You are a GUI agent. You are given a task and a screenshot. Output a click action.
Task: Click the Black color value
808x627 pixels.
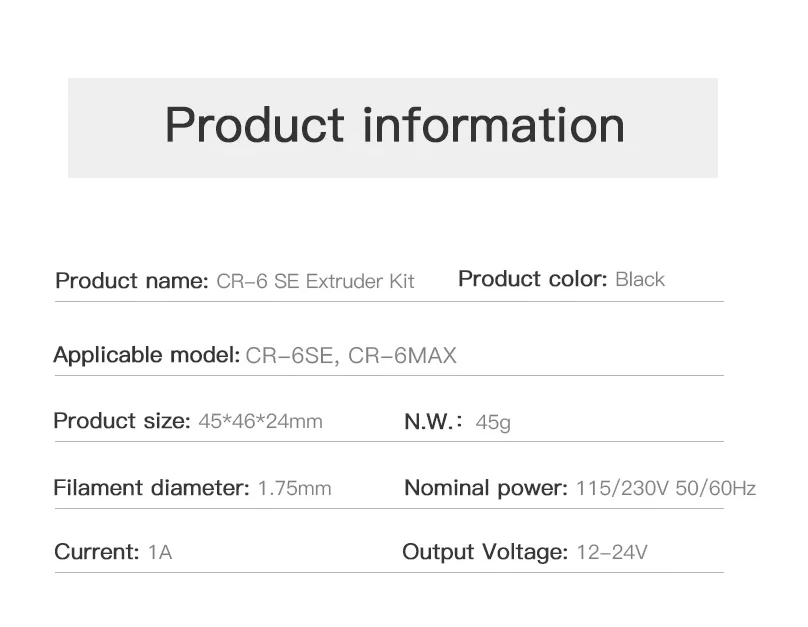coord(640,279)
